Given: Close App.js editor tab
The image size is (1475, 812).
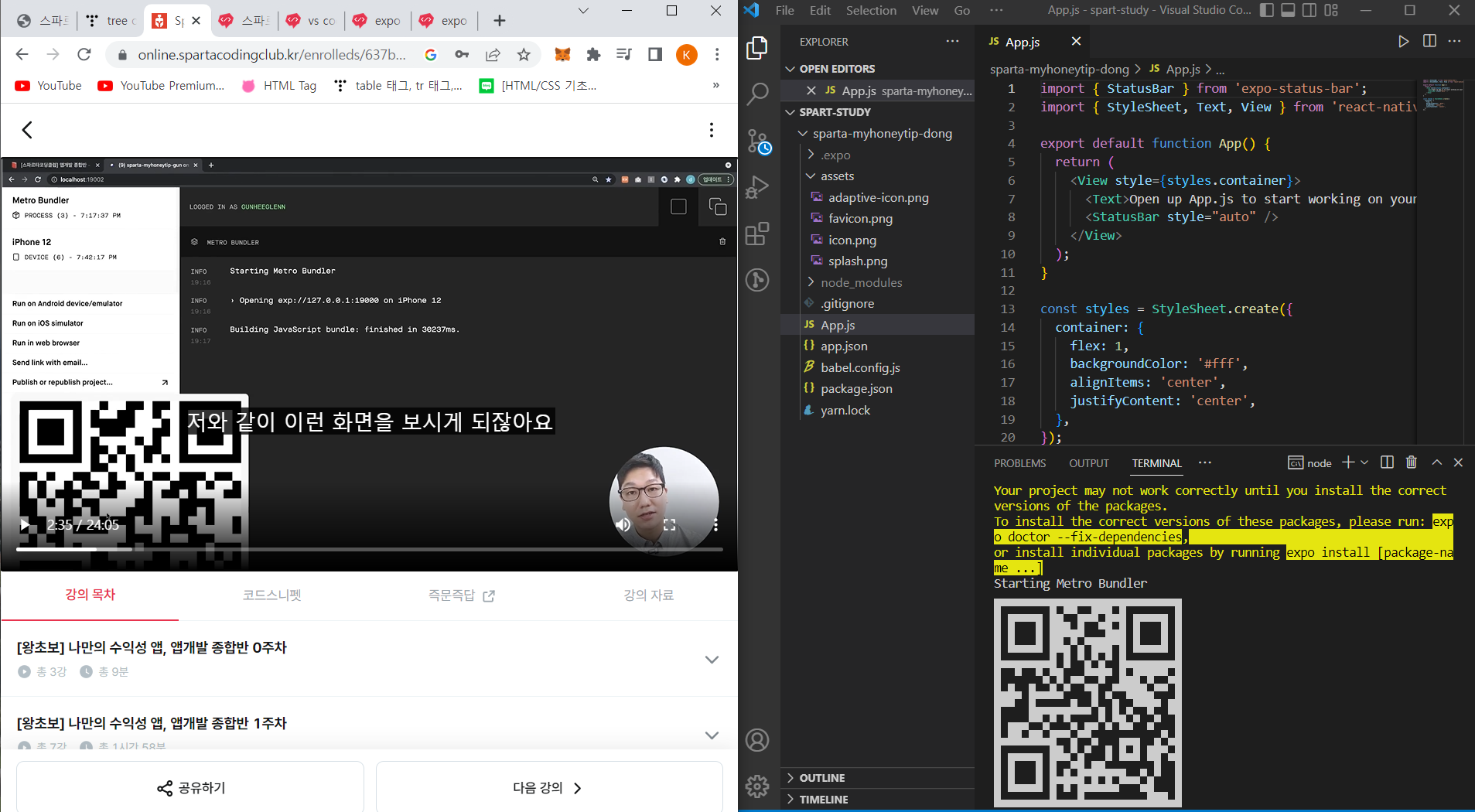Looking at the screenshot, I should (x=1076, y=41).
